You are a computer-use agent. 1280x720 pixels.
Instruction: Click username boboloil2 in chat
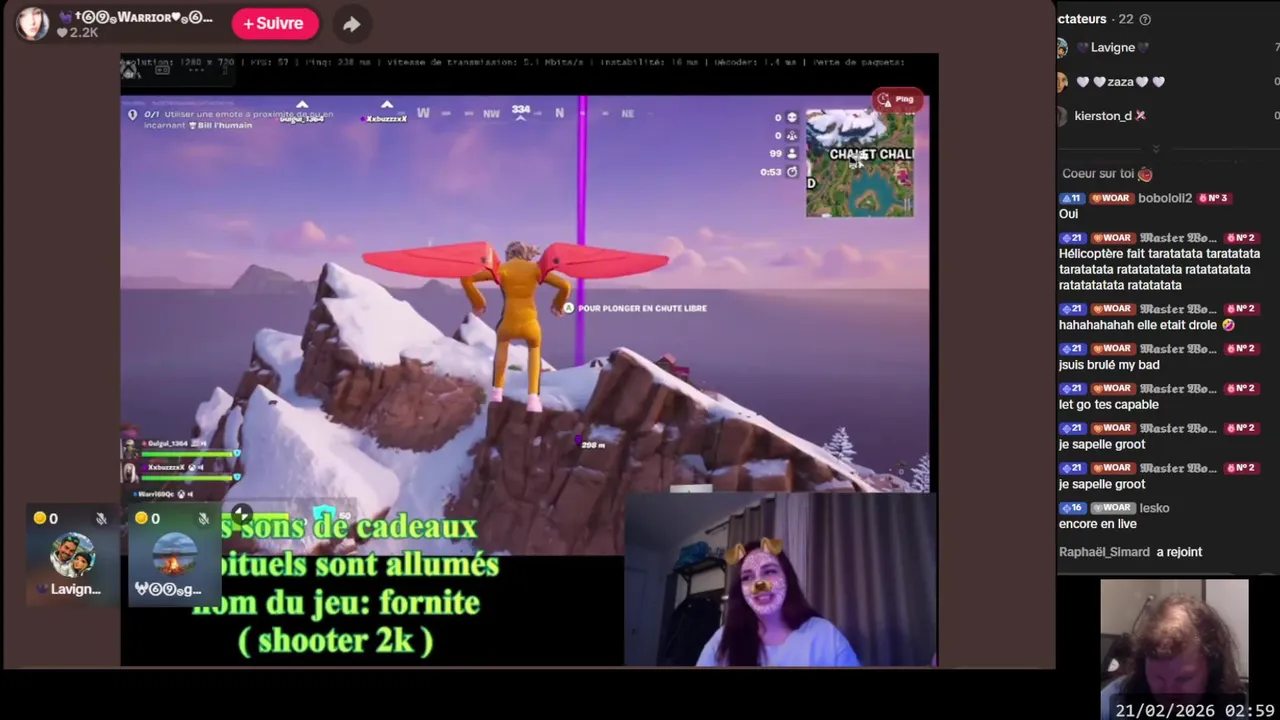[x=1164, y=198]
